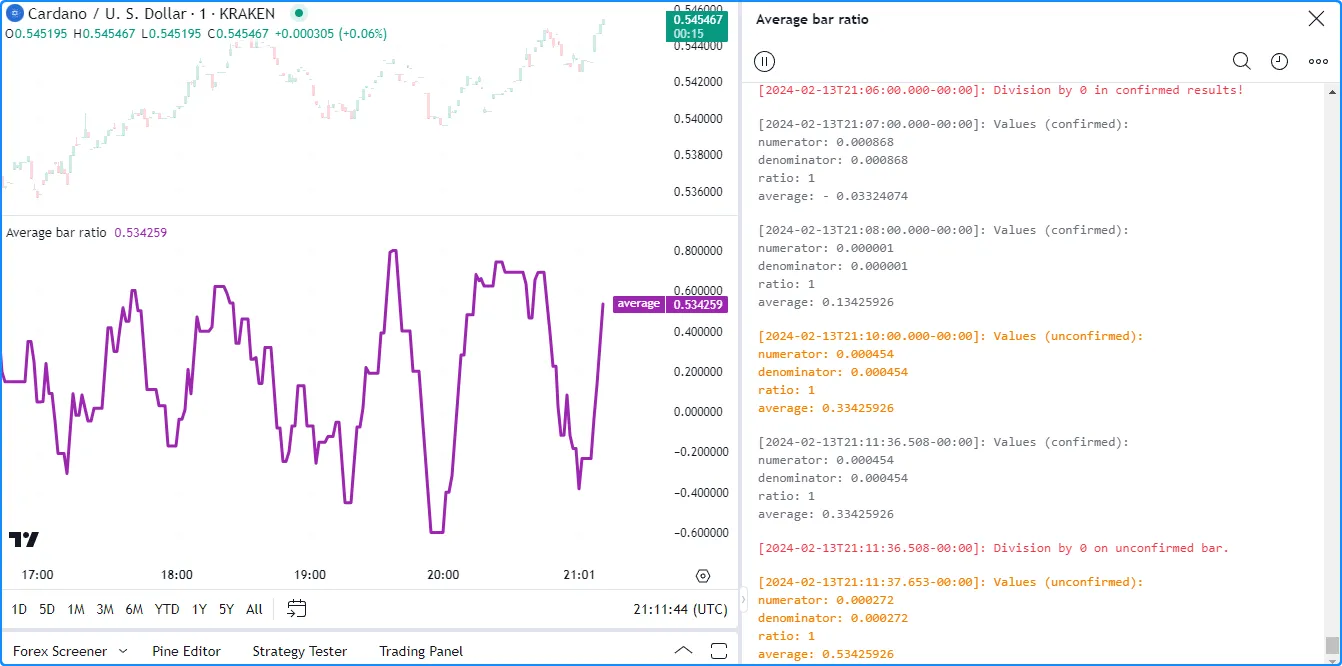Viewport: 1342px width, 666px height.
Task: Open the Strategy Tester tab
Action: [299, 651]
